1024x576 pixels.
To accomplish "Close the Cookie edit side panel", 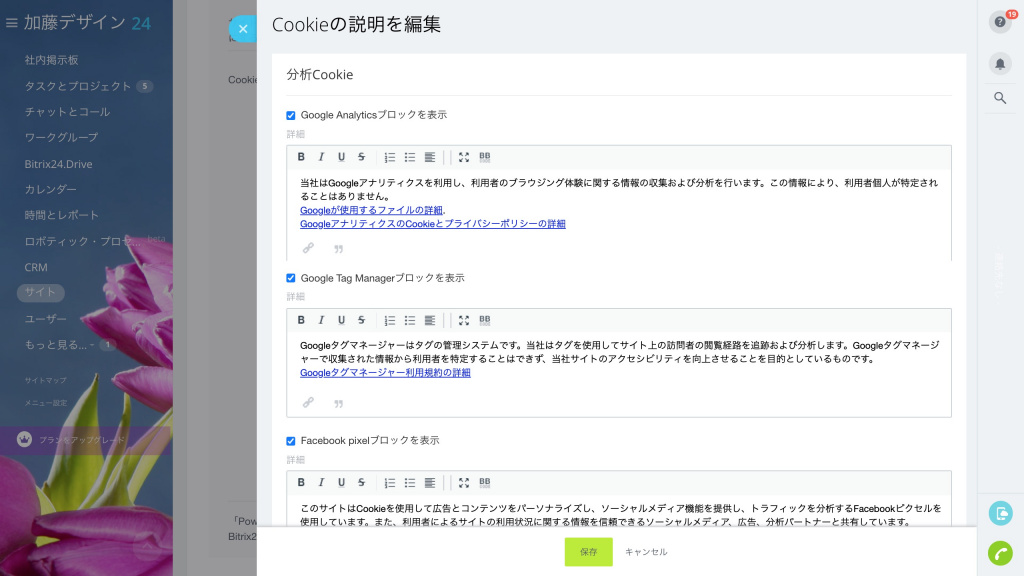I will (243, 29).
